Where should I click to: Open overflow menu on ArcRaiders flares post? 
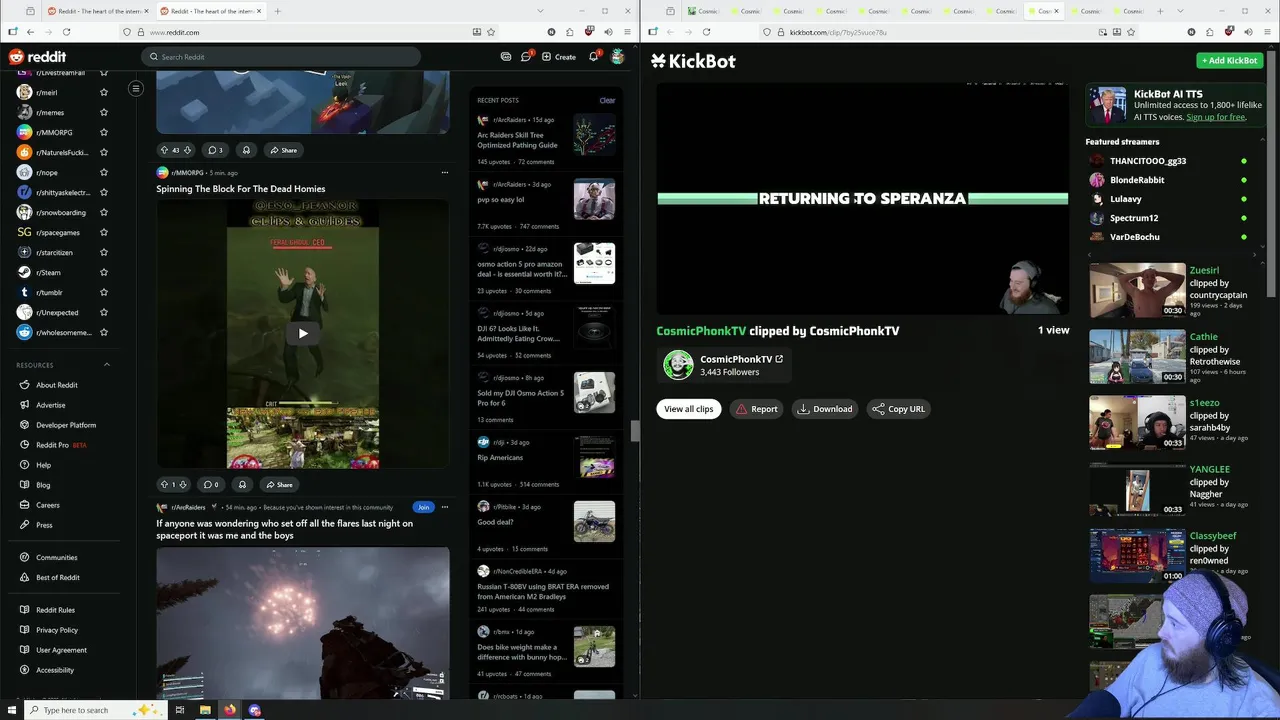445,507
